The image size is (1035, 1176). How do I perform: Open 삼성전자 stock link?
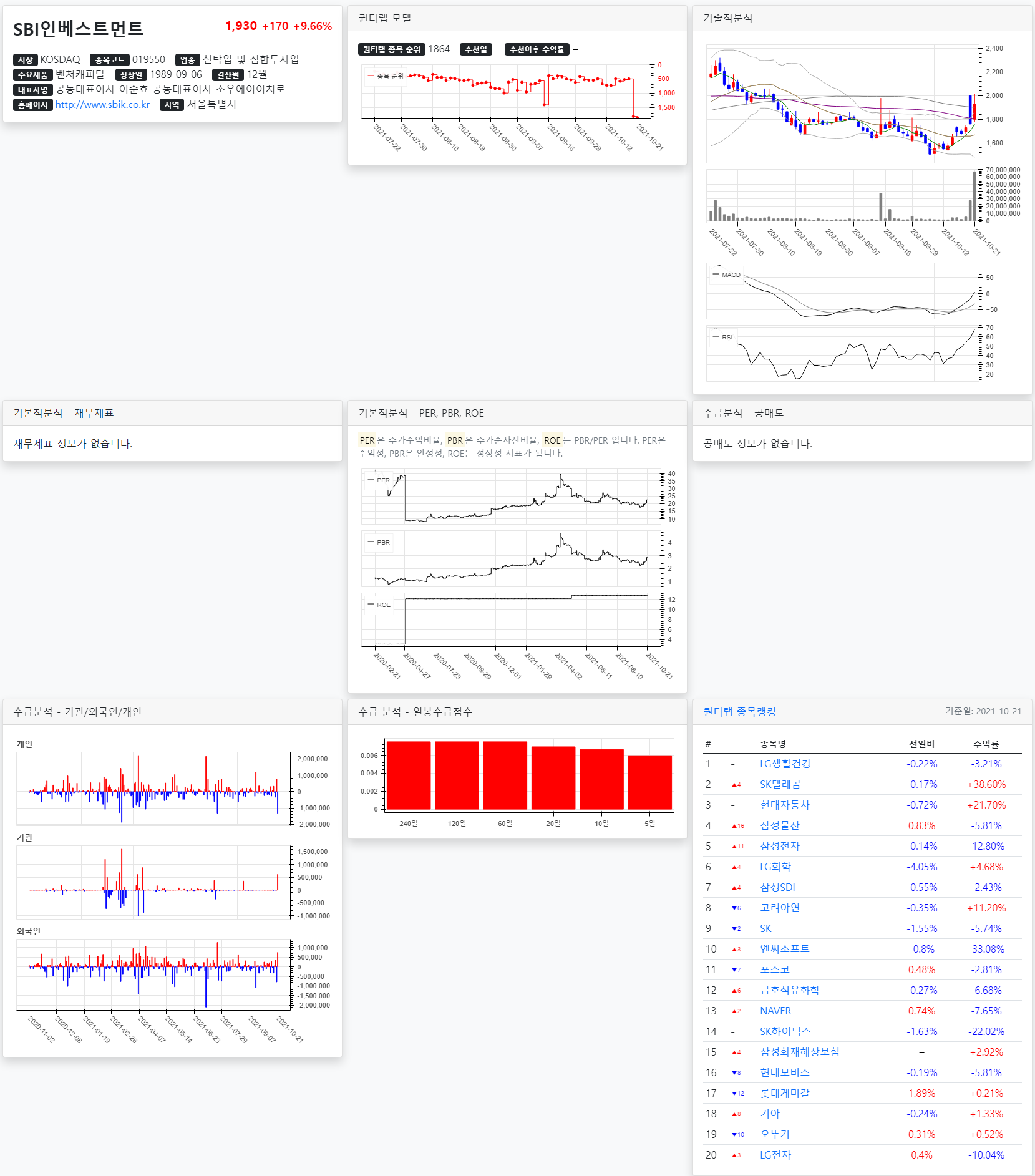(x=779, y=846)
